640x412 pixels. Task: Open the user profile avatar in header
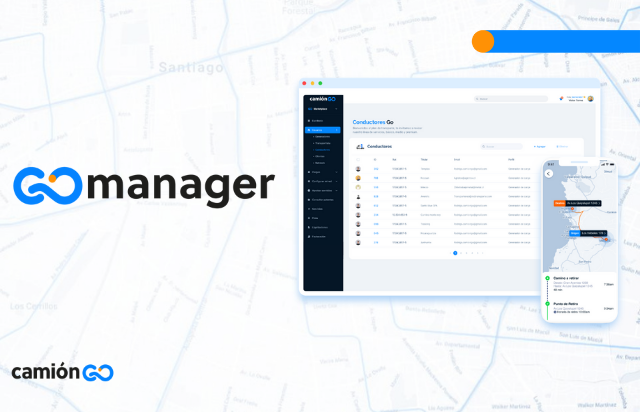click(x=590, y=98)
